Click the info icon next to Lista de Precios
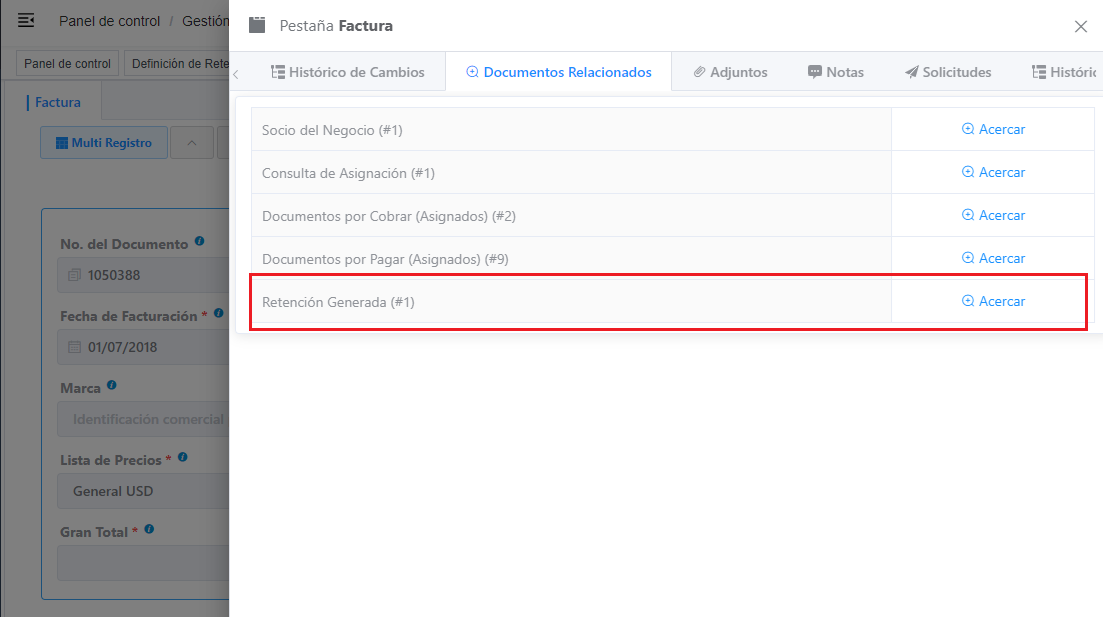The width and height of the screenshot is (1103, 617). point(183,457)
